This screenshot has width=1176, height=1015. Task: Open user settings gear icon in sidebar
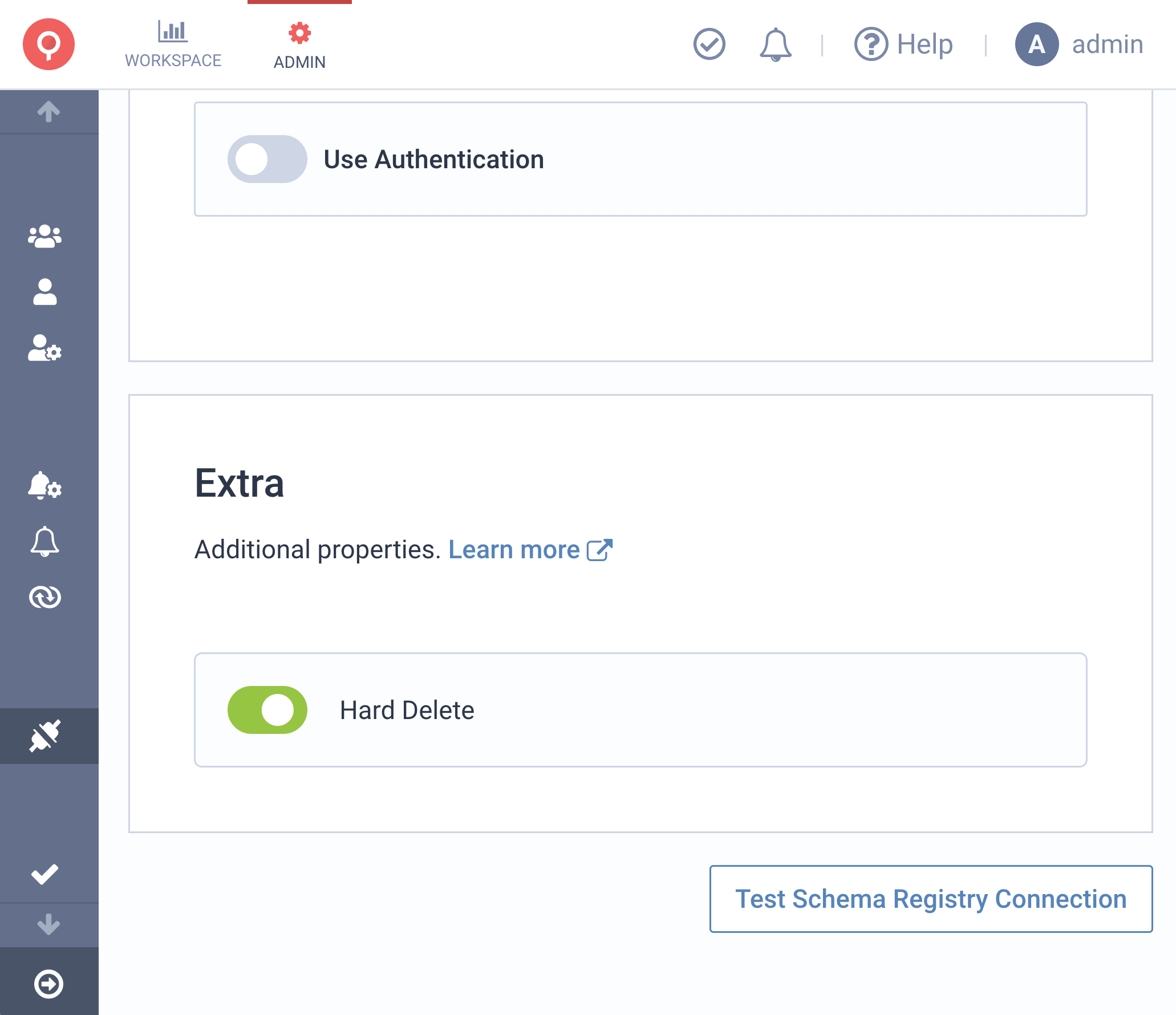[45, 348]
